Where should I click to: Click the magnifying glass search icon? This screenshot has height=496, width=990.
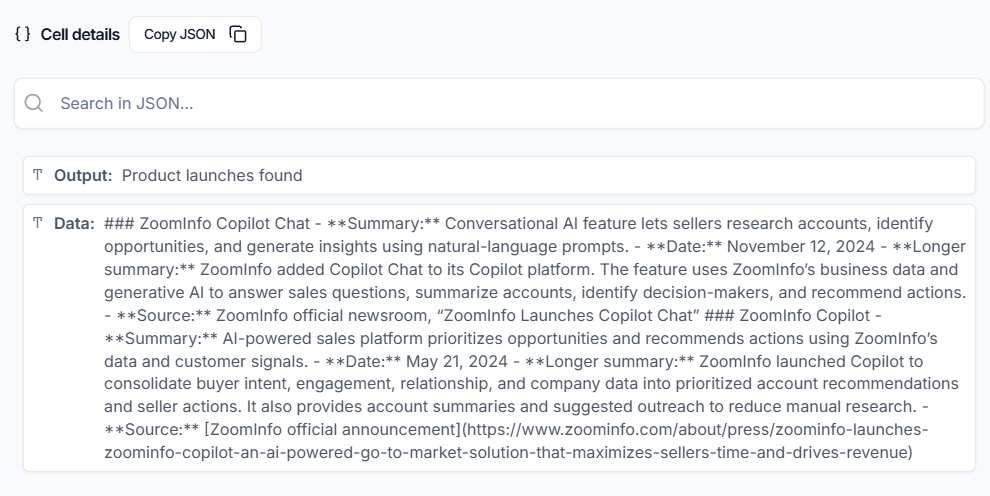pos(33,103)
